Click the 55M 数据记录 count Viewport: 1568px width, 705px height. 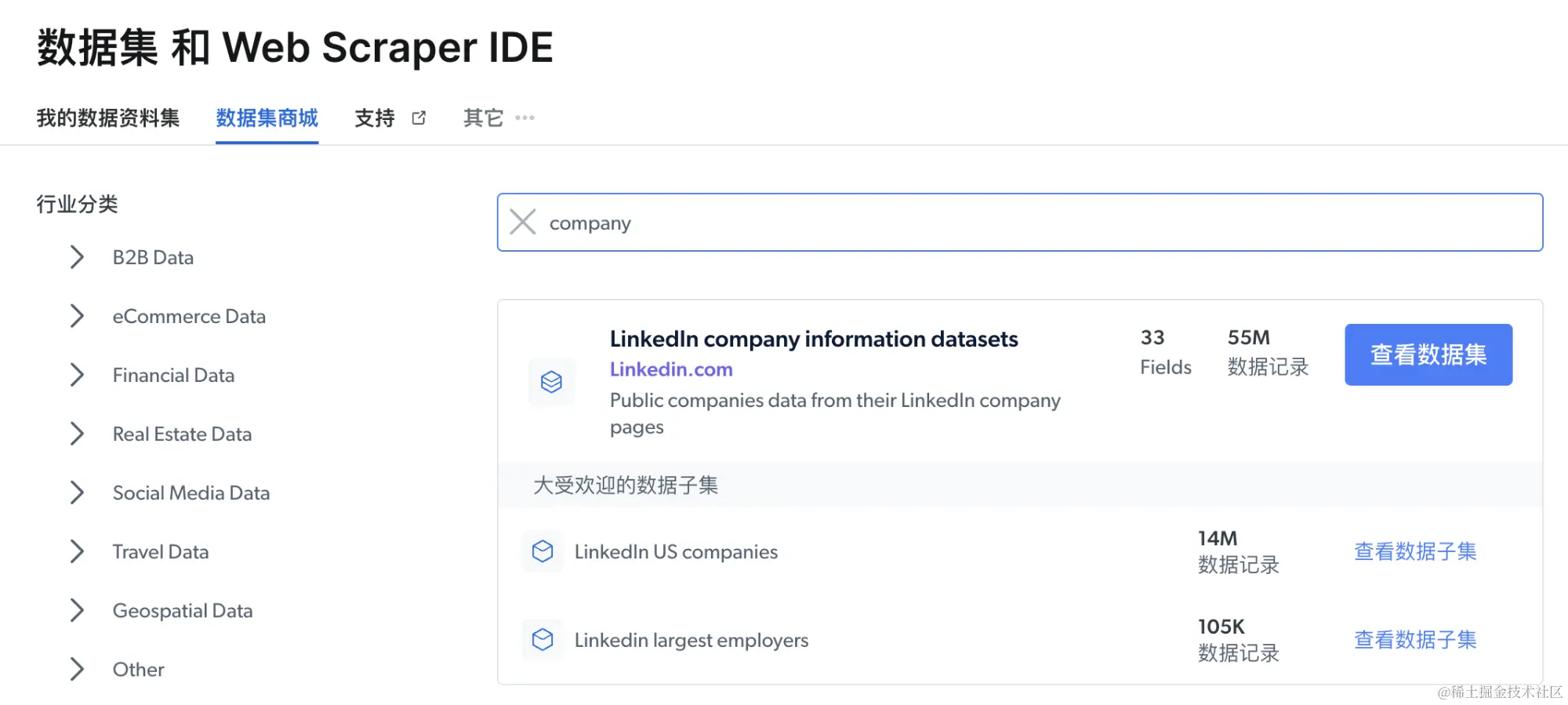click(x=1268, y=352)
